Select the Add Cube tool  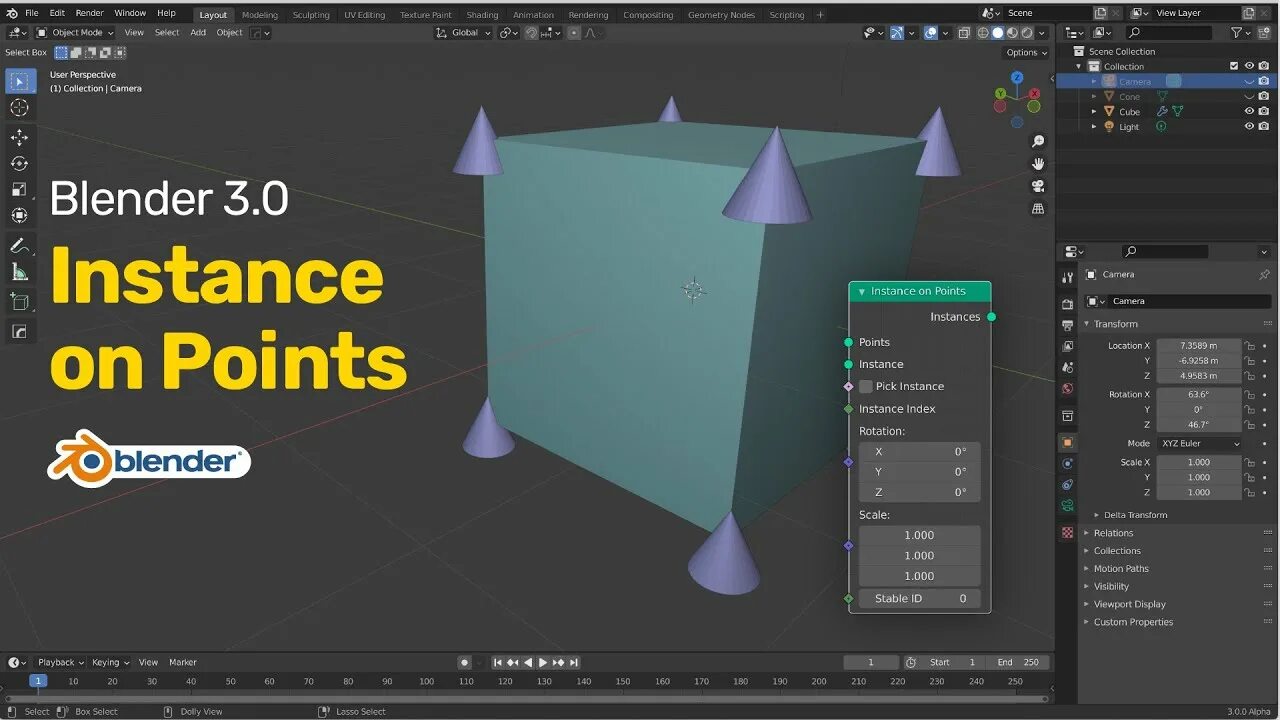tap(20, 301)
